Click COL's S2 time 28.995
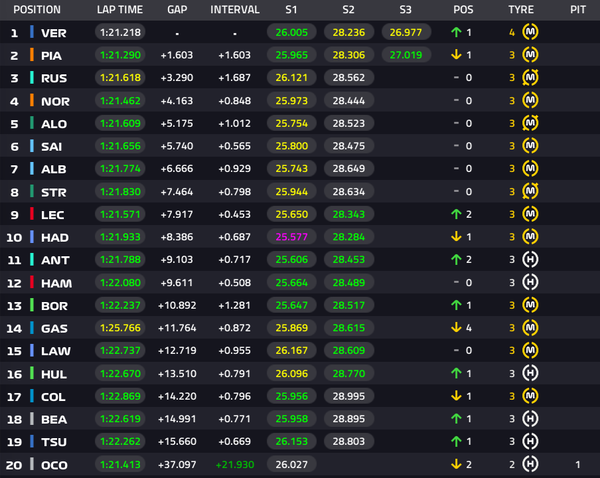The height and width of the screenshot is (478, 600). [349, 396]
